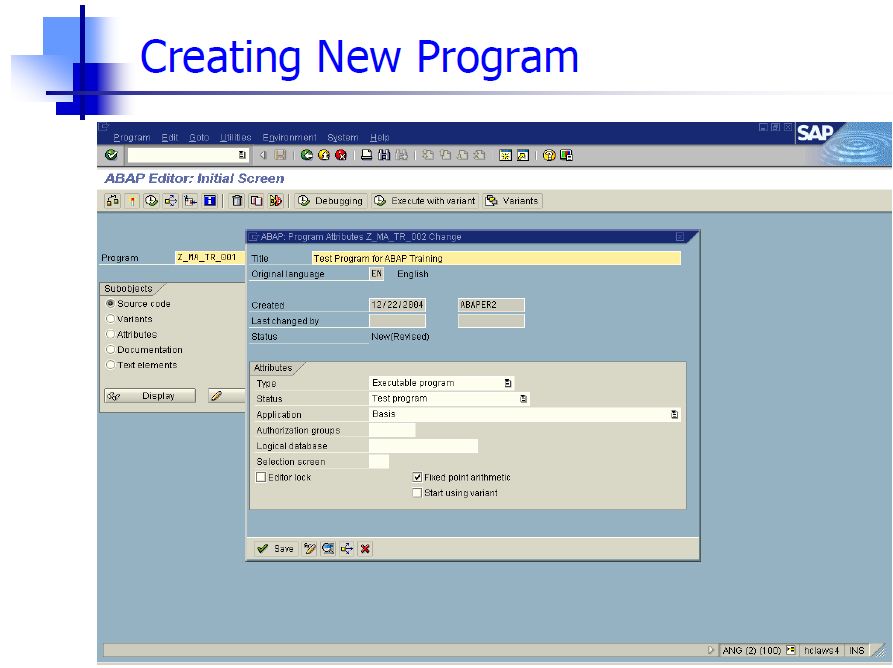Uncheck Fixed point arithmetic checkbox
893x668 pixels.
click(417, 478)
